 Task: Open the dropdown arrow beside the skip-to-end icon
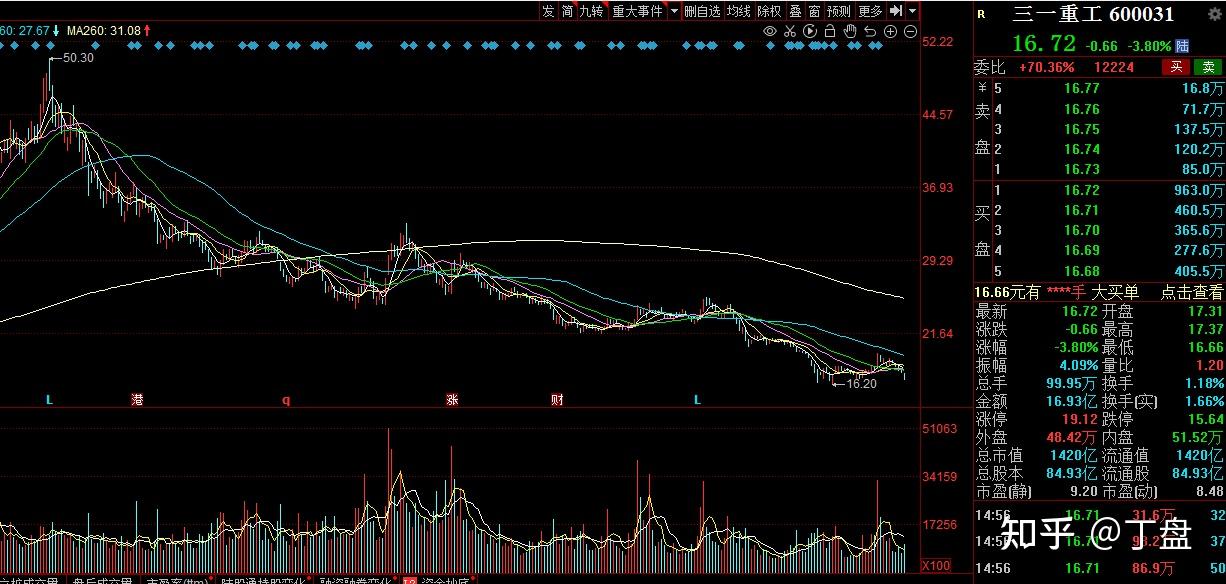pos(913,11)
